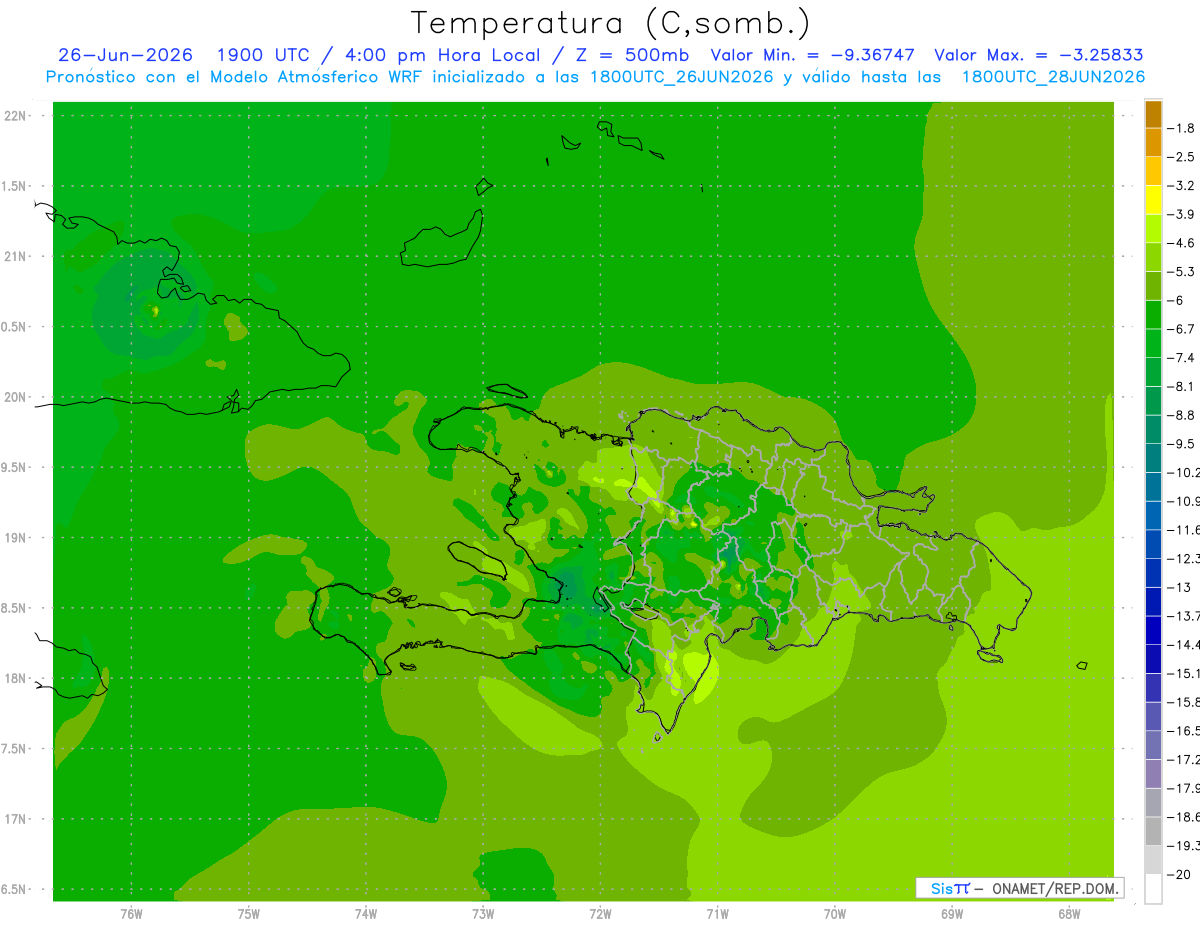The height and width of the screenshot is (927, 1200).
Task: Click the chart title 'Temperatura (C,somb.)'
Action: pos(610,23)
